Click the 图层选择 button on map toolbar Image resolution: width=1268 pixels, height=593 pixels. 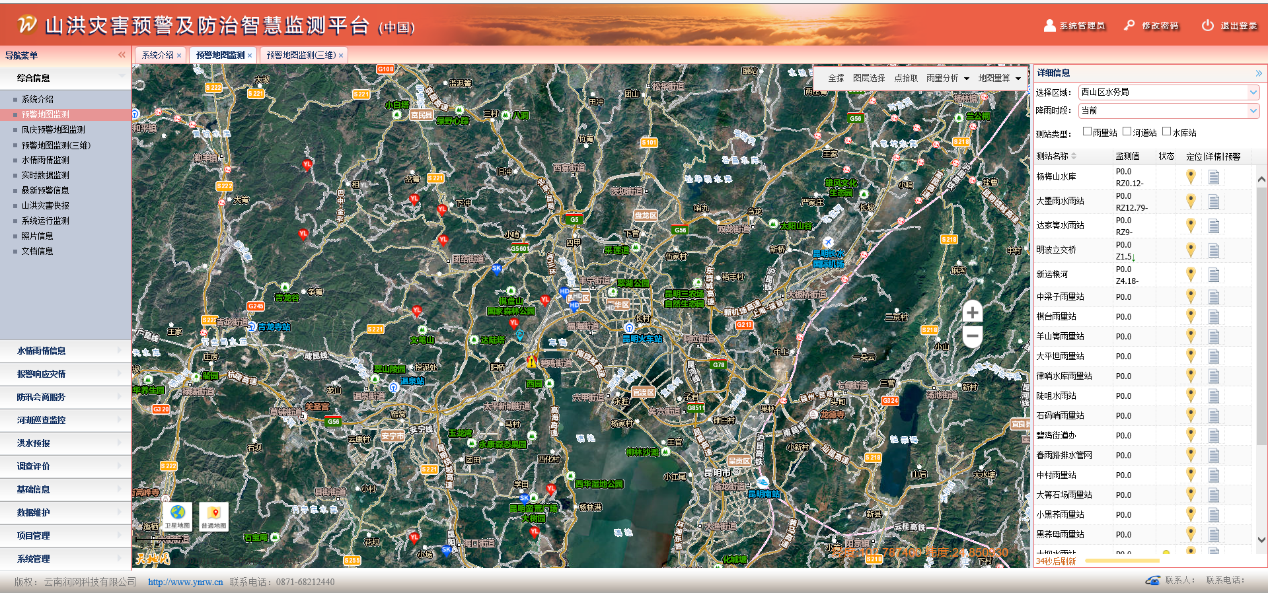tap(868, 78)
